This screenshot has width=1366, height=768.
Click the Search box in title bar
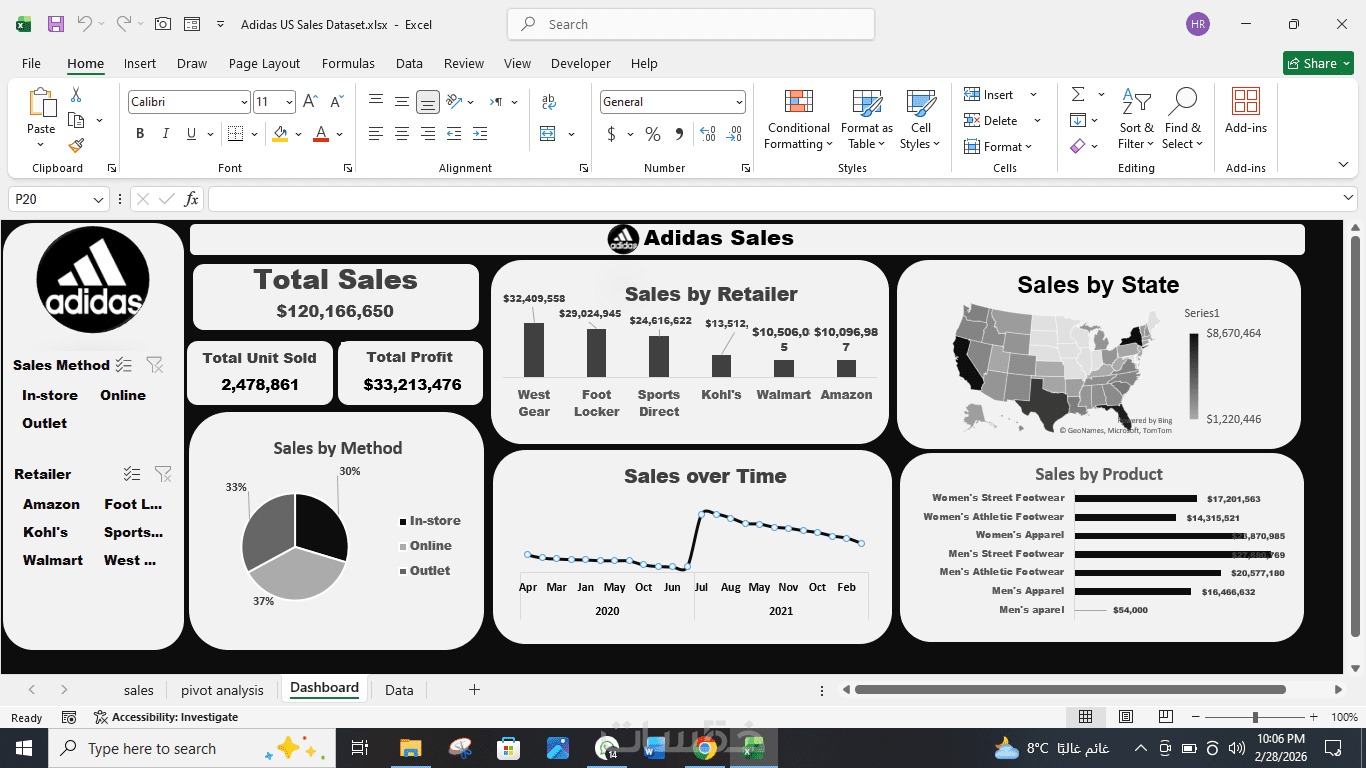pyautogui.click(x=691, y=24)
